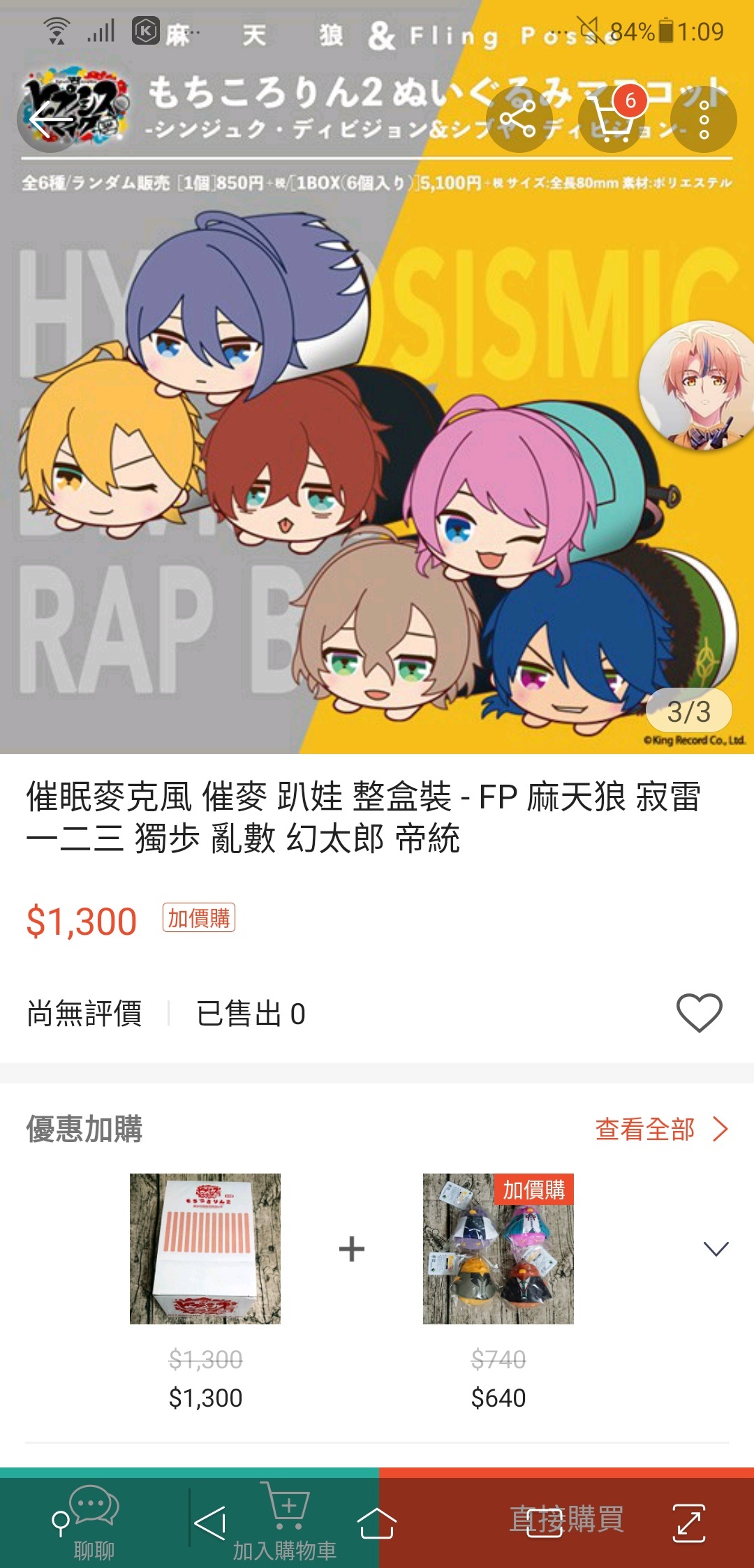The height and width of the screenshot is (1568, 754).
Task: Open the 聊聊 chat icon
Action: coord(94,1522)
